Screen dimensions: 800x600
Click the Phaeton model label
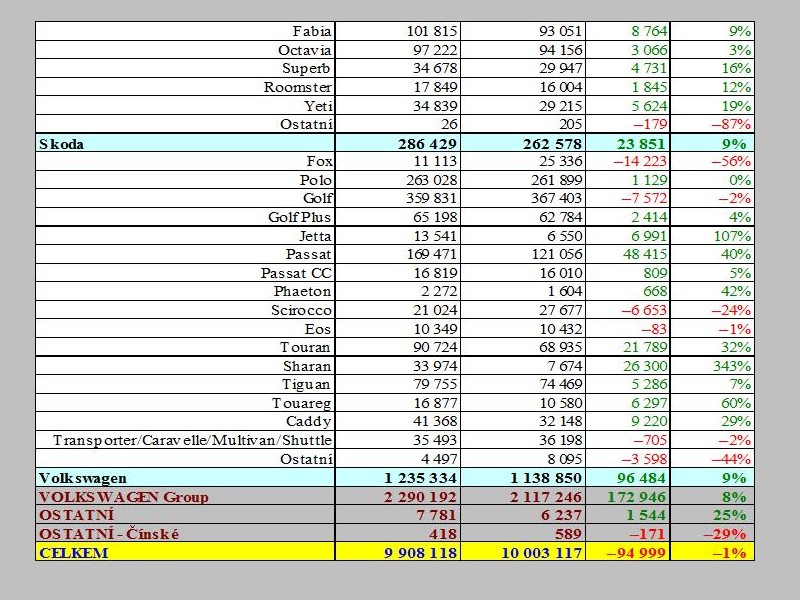302,291
